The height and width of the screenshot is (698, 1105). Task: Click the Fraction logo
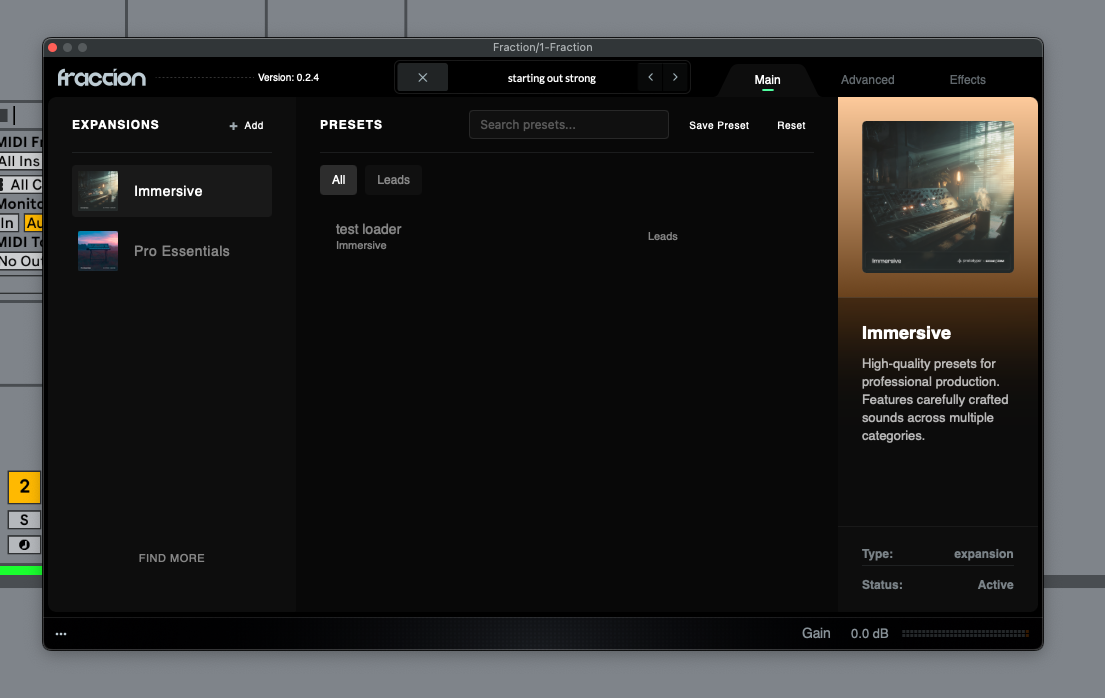(101, 78)
